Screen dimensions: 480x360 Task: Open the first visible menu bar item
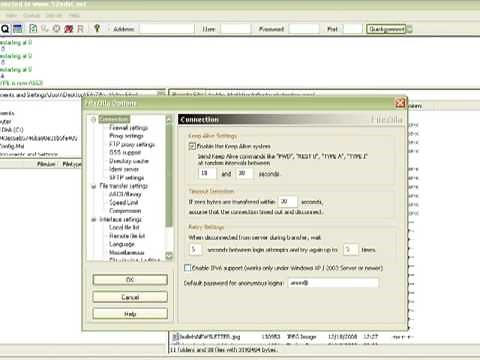[x=11, y=15]
